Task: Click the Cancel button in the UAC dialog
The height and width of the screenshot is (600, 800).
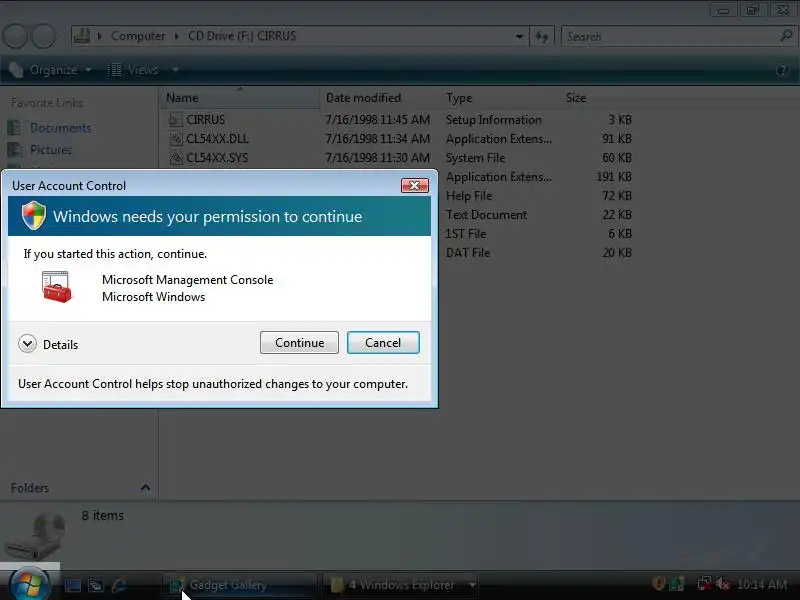Action: point(383,342)
